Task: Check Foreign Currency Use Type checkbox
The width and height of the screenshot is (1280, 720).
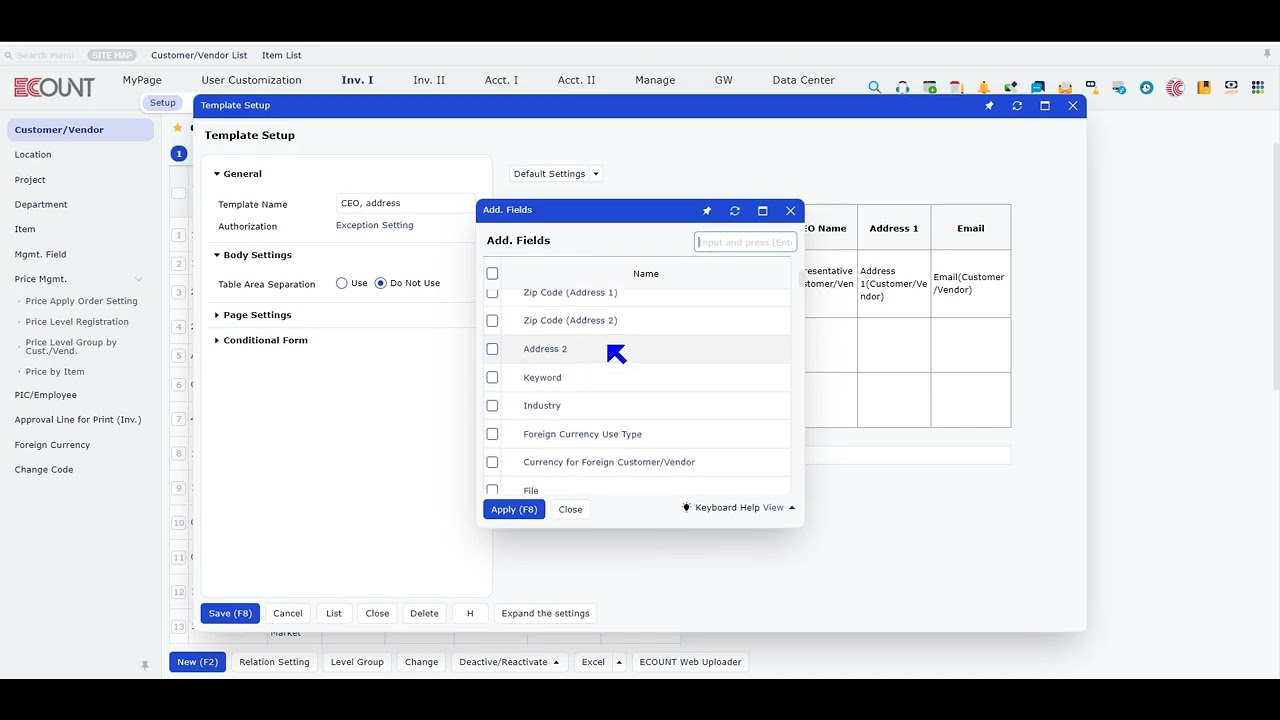Action: [492, 434]
